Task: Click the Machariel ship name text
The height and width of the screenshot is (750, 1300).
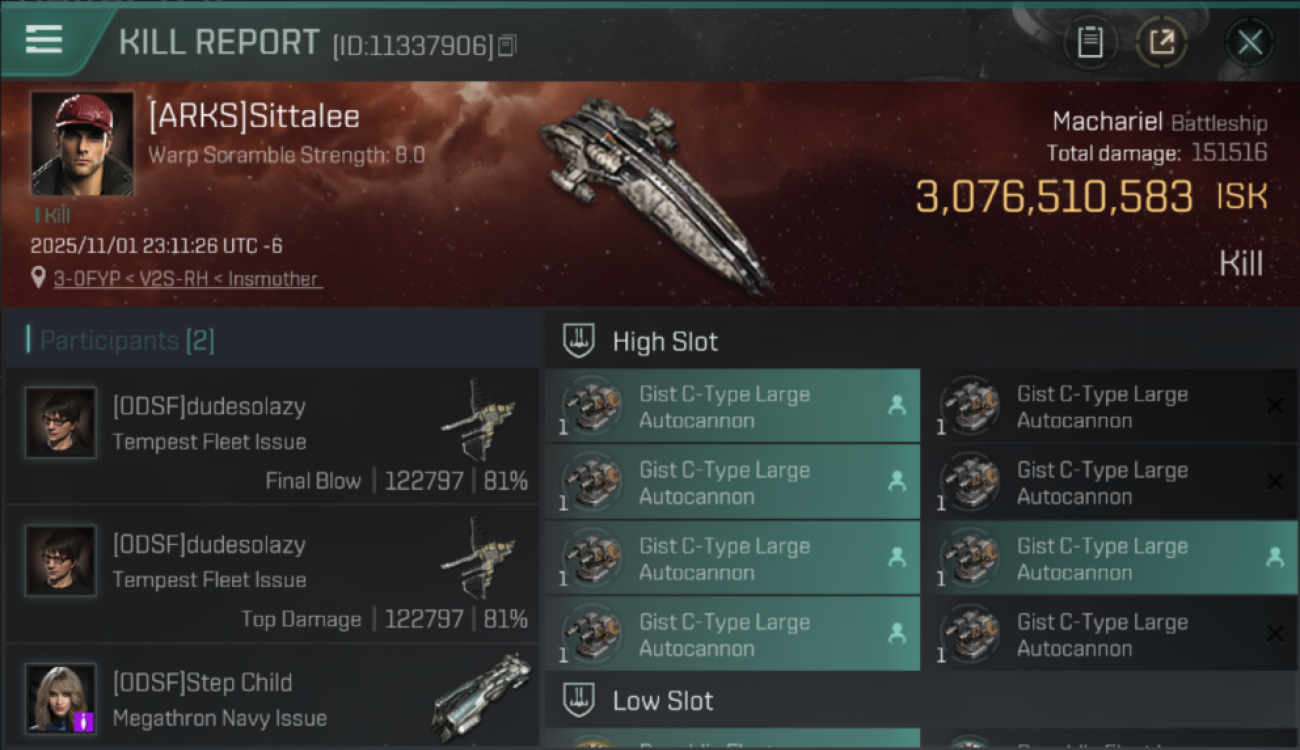Action: (1107, 122)
